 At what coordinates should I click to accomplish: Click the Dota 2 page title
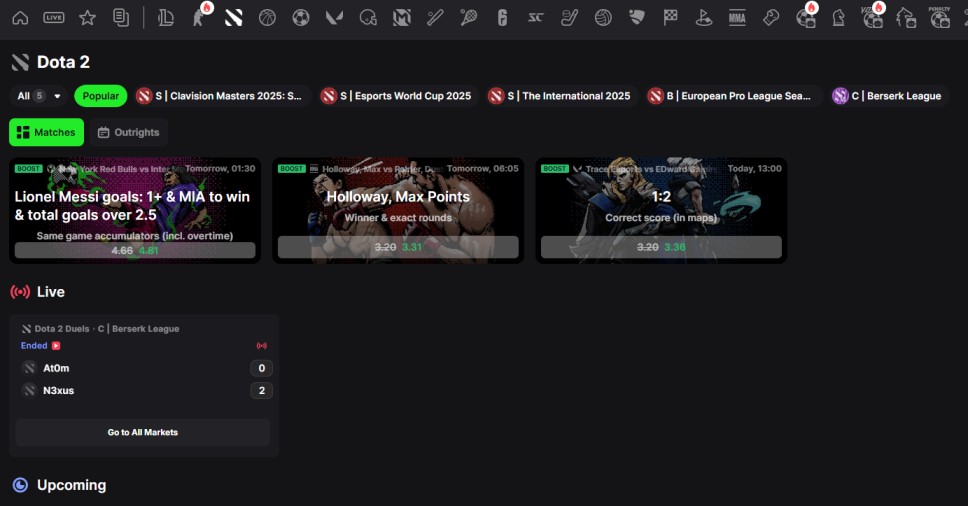(63, 62)
